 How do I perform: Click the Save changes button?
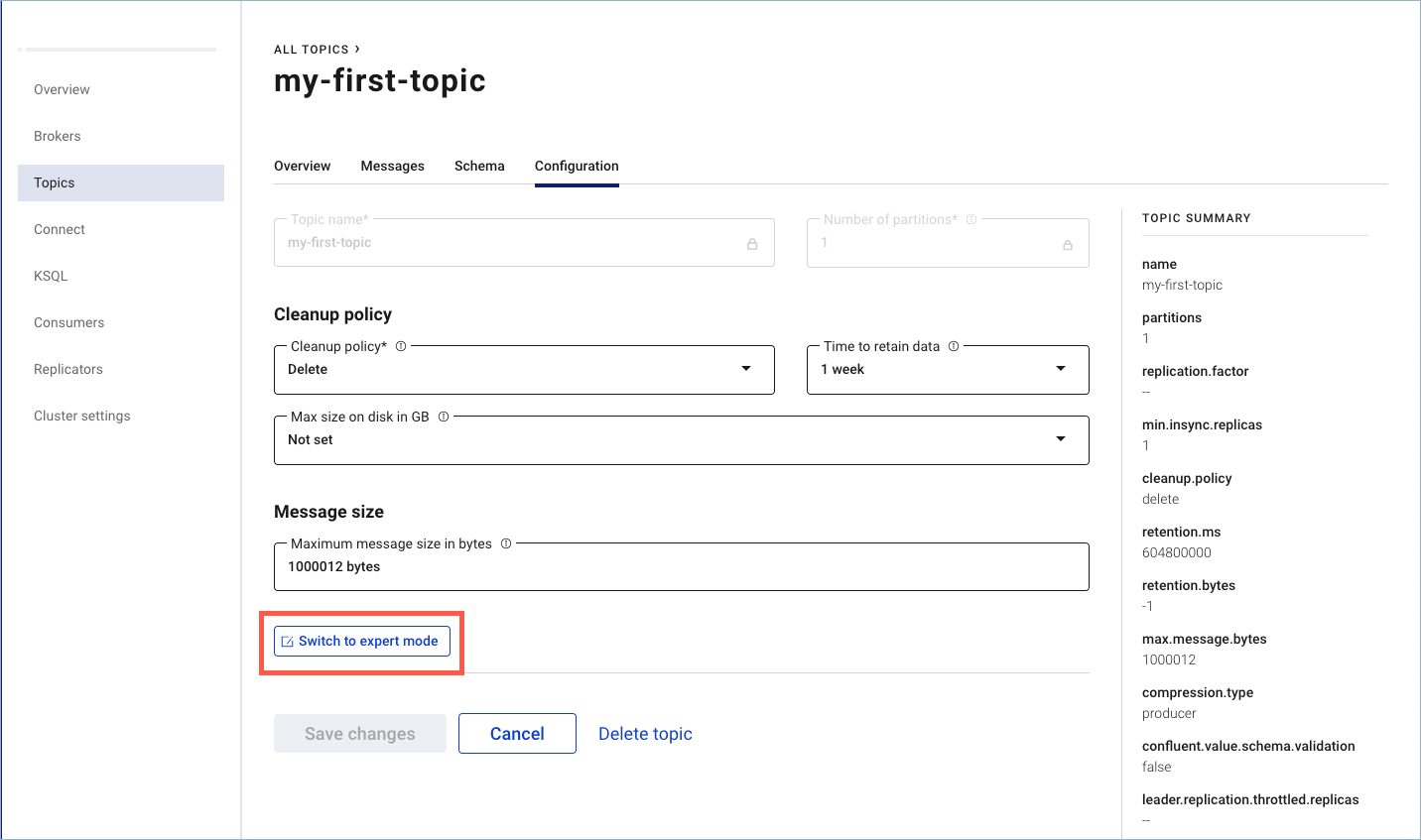[x=360, y=734]
